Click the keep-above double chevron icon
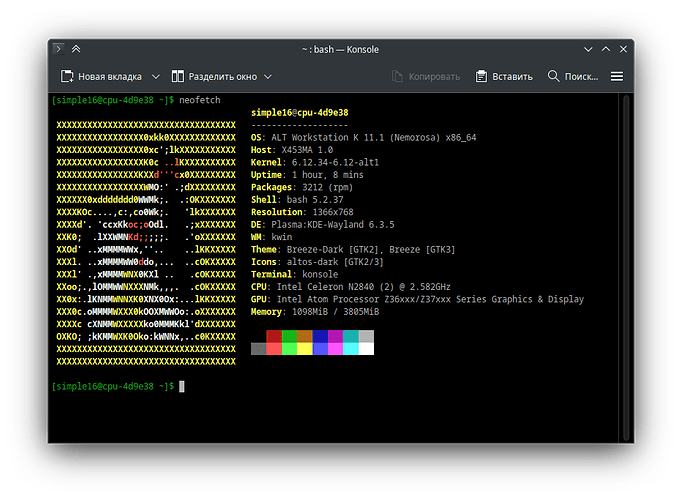 [77, 49]
